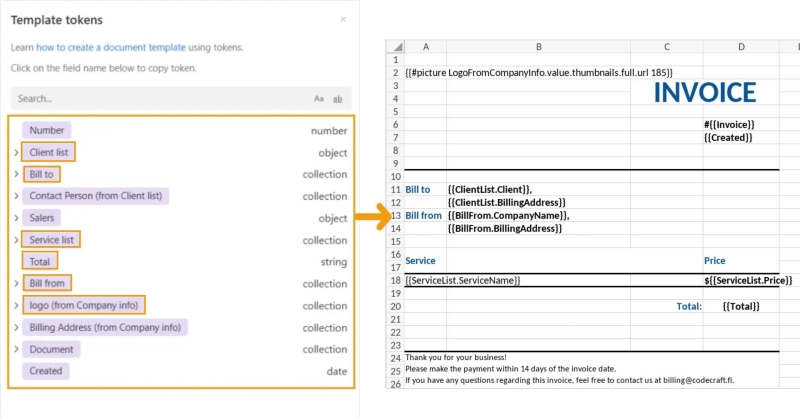Click the INVOICE title cell

coord(705,92)
